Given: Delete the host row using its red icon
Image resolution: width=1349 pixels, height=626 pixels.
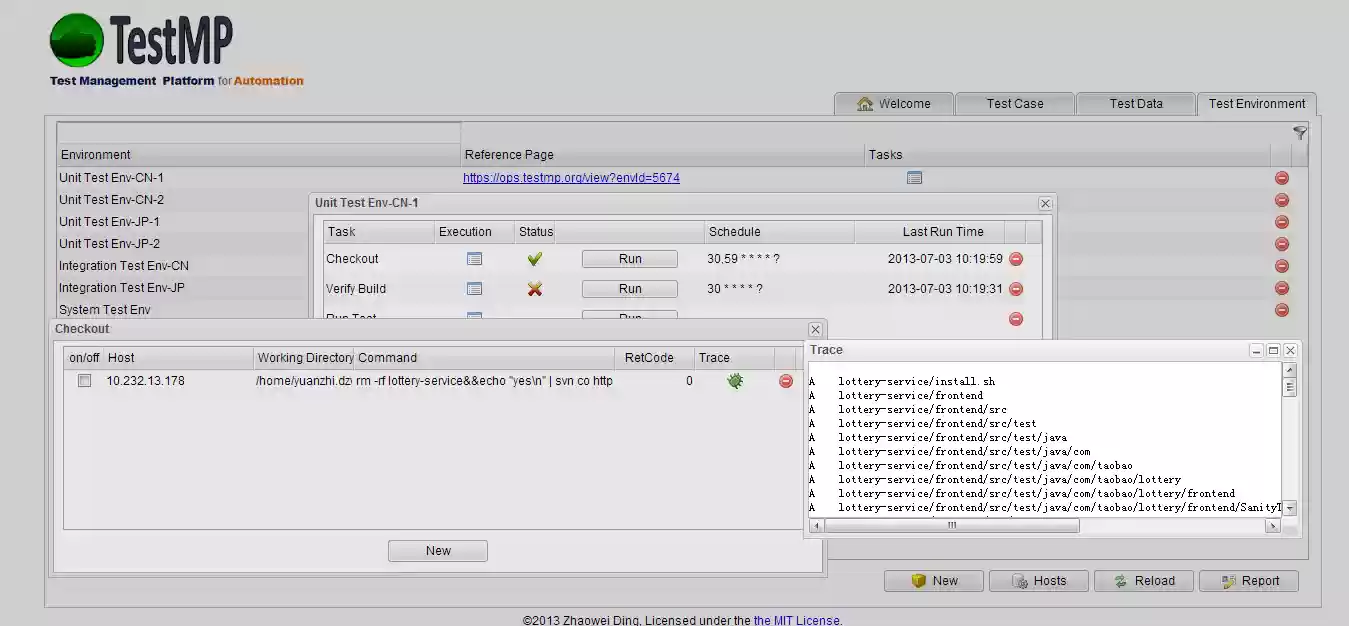Looking at the screenshot, I should click(x=785, y=381).
